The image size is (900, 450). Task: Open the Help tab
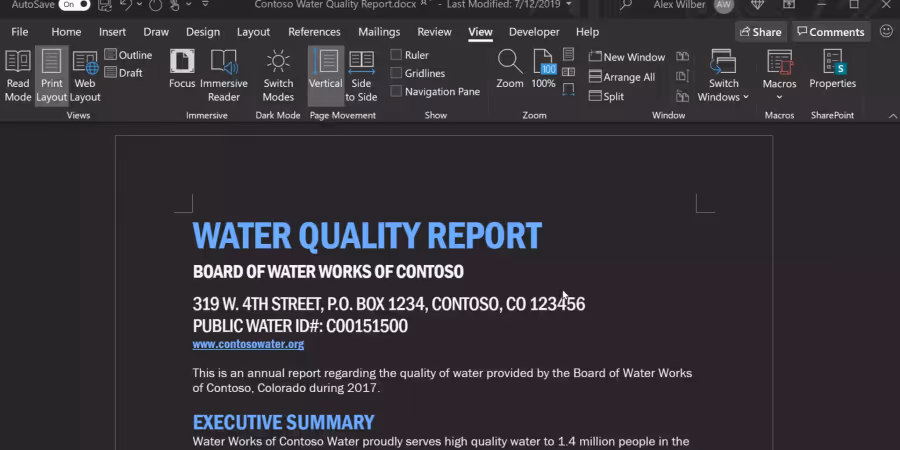[587, 32]
